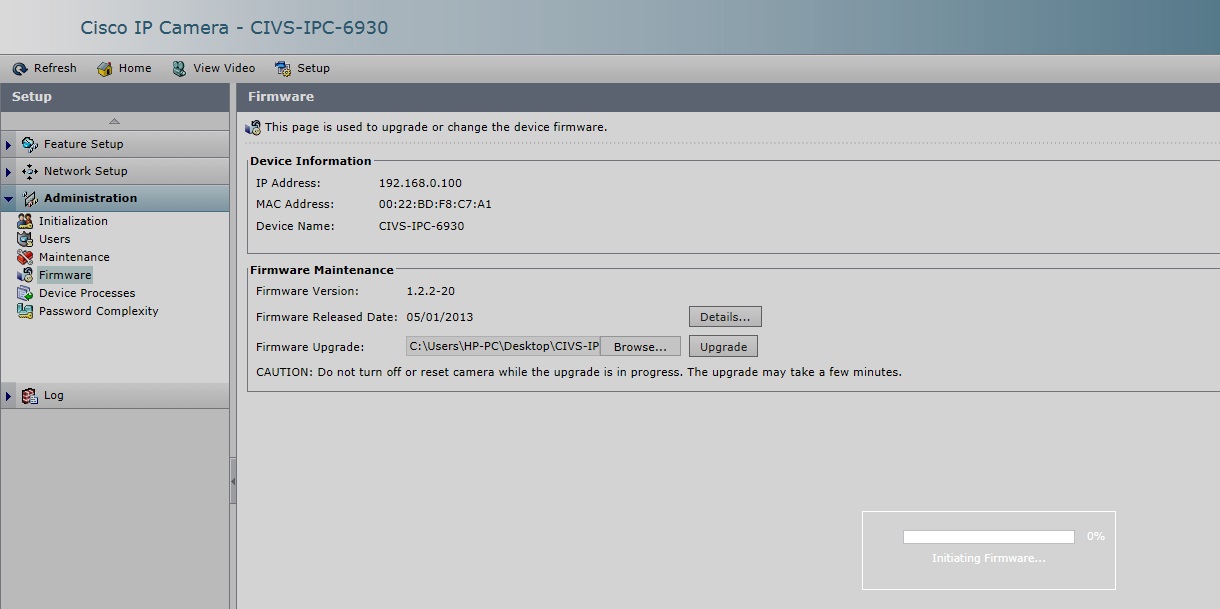This screenshot has width=1220, height=609.
Task: Open View Video from the toolbar
Action: click(x=214, y=69)
